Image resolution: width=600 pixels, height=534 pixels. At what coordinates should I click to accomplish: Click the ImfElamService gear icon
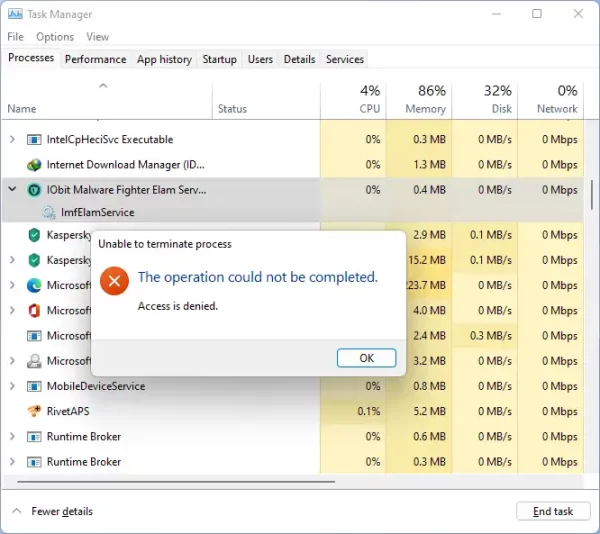tap(49, 212)
